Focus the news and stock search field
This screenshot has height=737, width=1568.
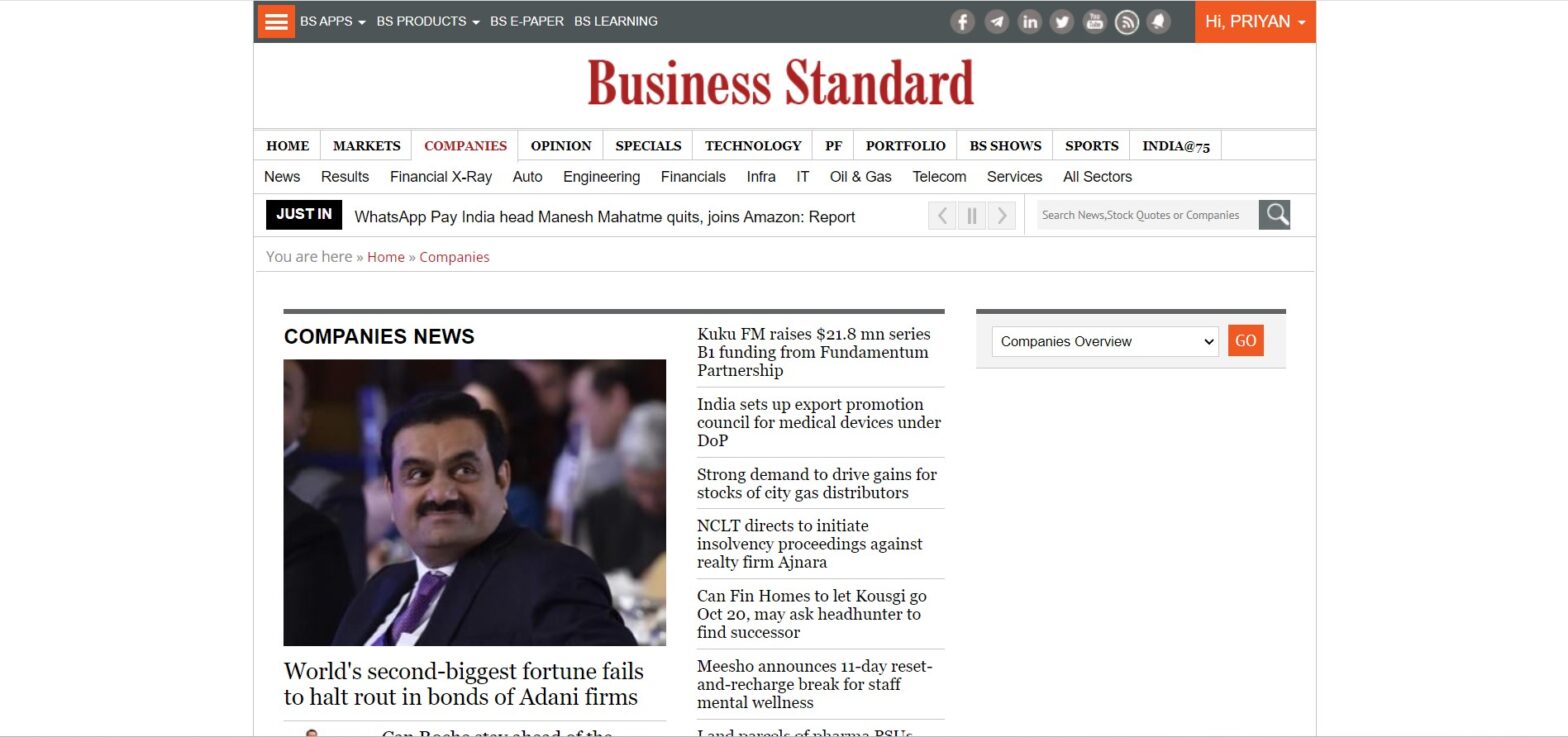pos(1147,214)
